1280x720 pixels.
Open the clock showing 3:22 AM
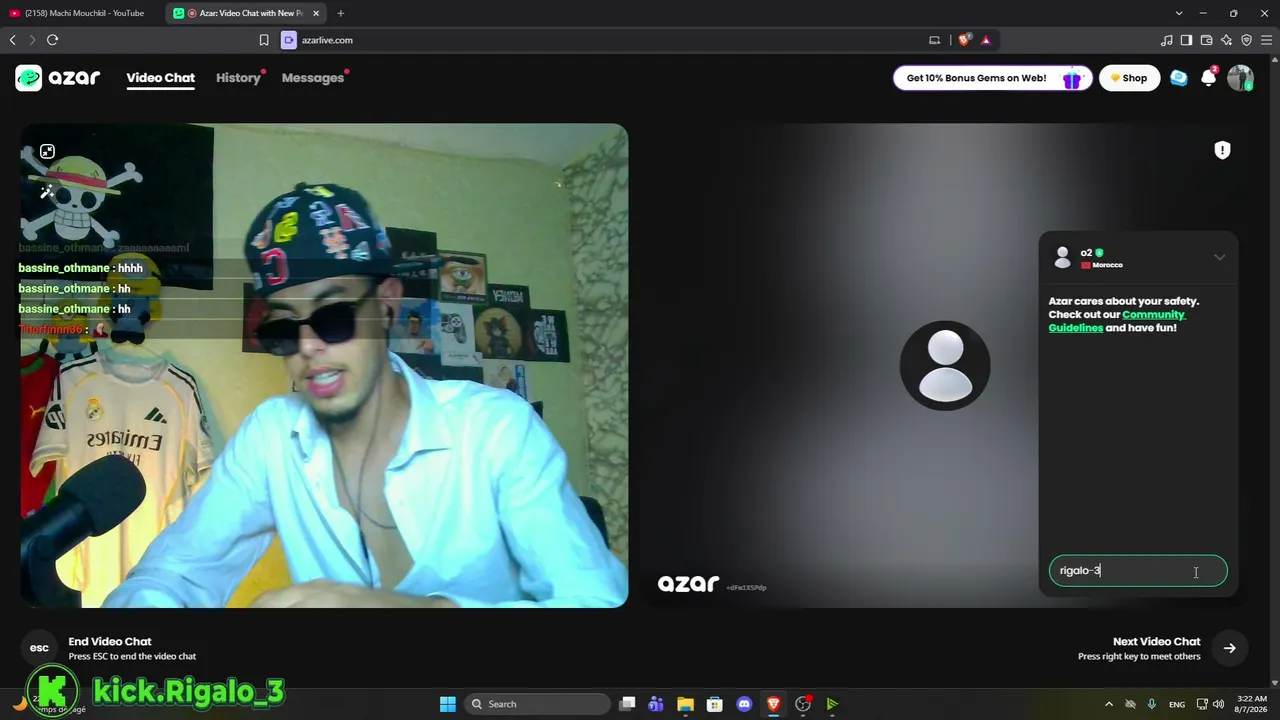[1252, 704]
